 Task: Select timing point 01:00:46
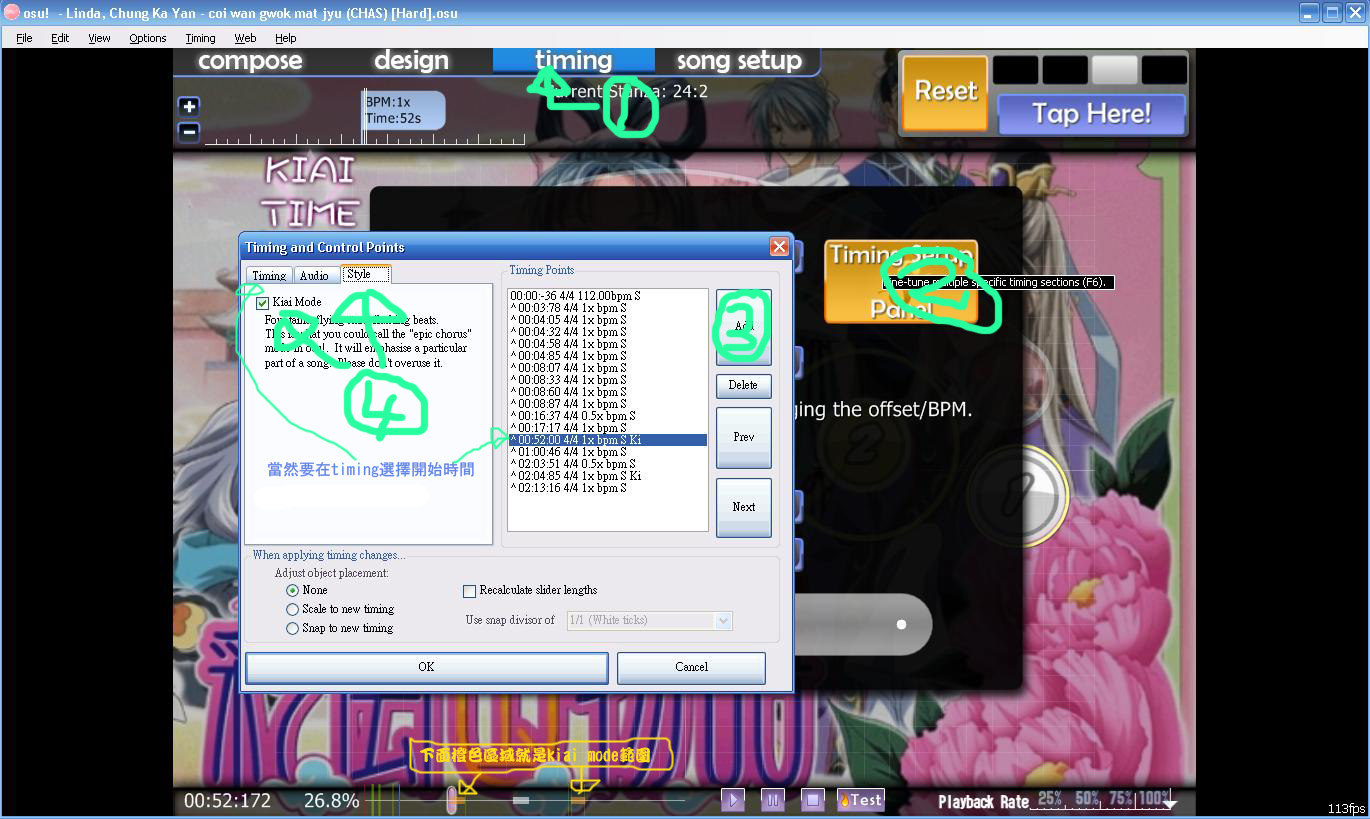pos(607,452)
